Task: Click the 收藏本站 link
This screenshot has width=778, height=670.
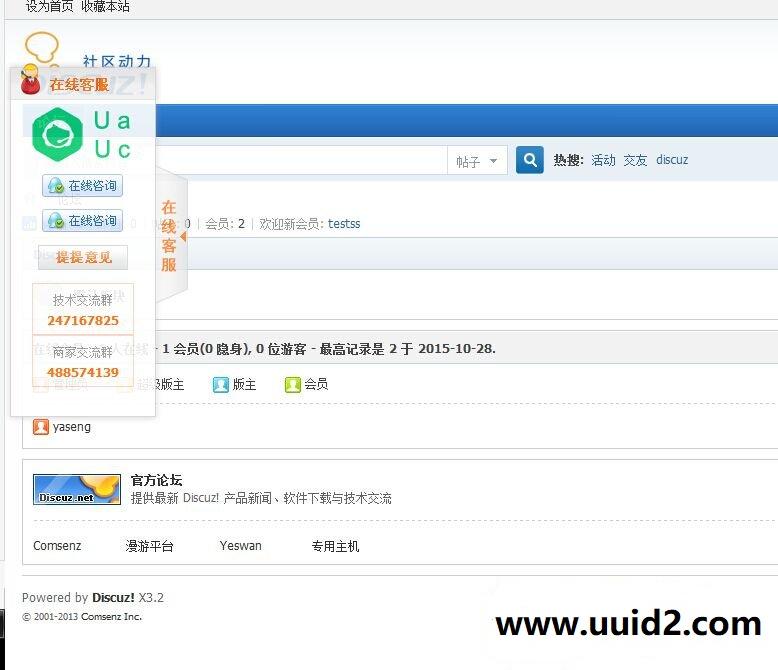Action: [105, 6]
